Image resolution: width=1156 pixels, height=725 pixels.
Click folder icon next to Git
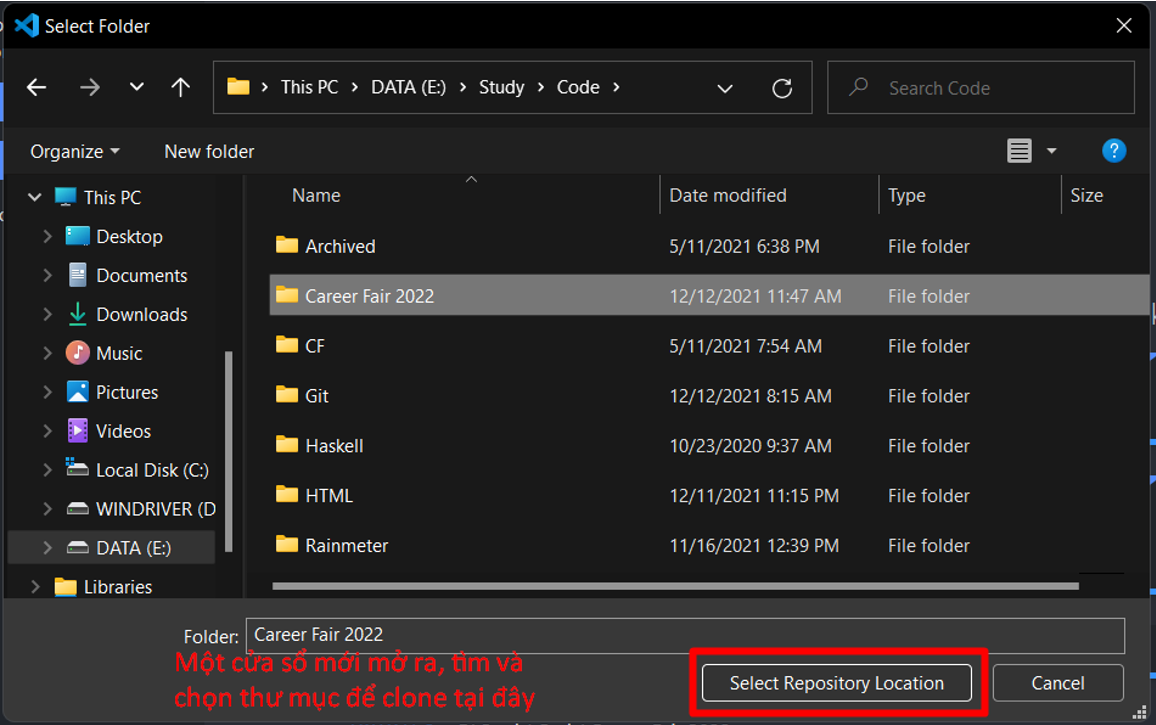coord(287,395)
